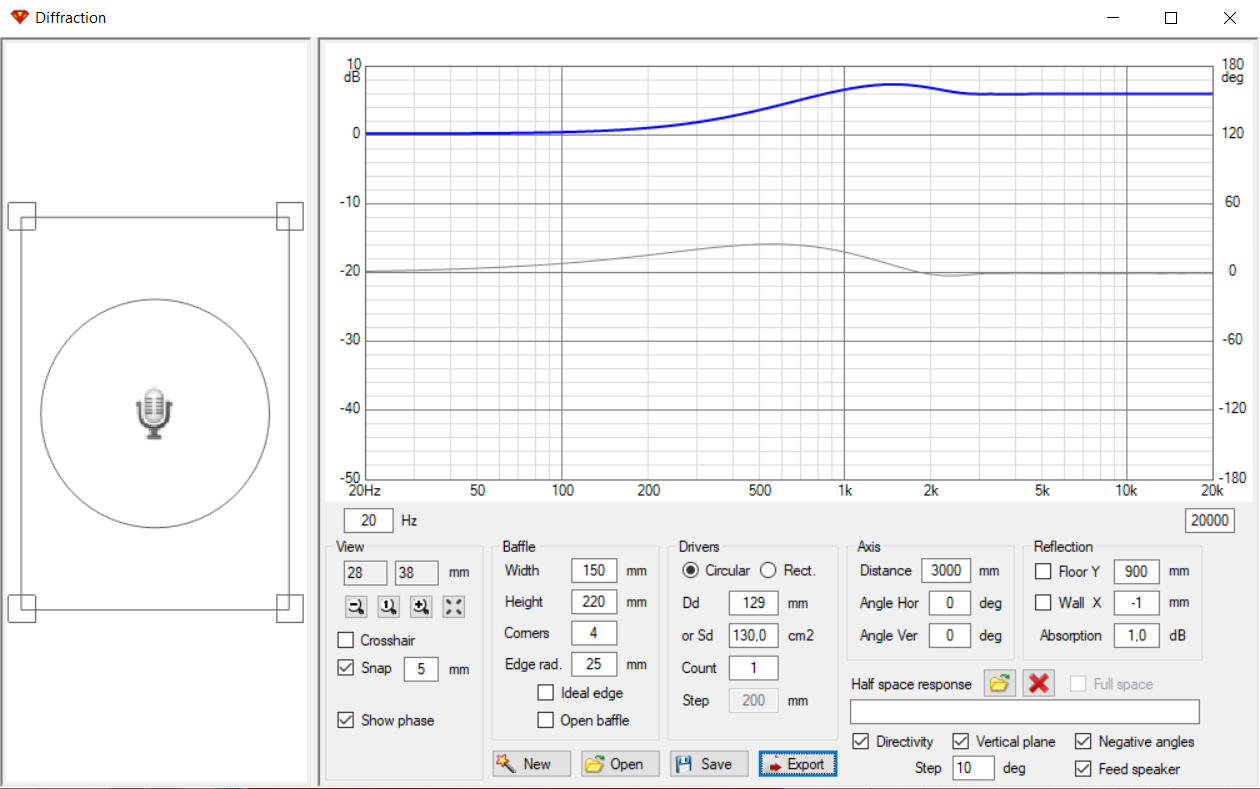
Task: Open half space response file folder icon
Action: (x=998, y=684)
